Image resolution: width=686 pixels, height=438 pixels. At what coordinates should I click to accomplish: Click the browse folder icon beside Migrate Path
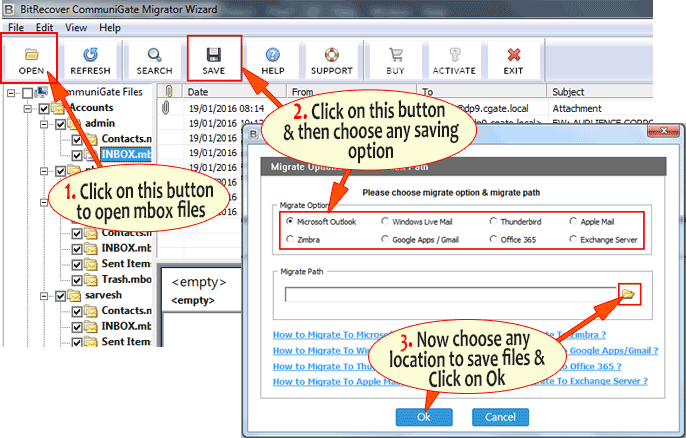629,294
